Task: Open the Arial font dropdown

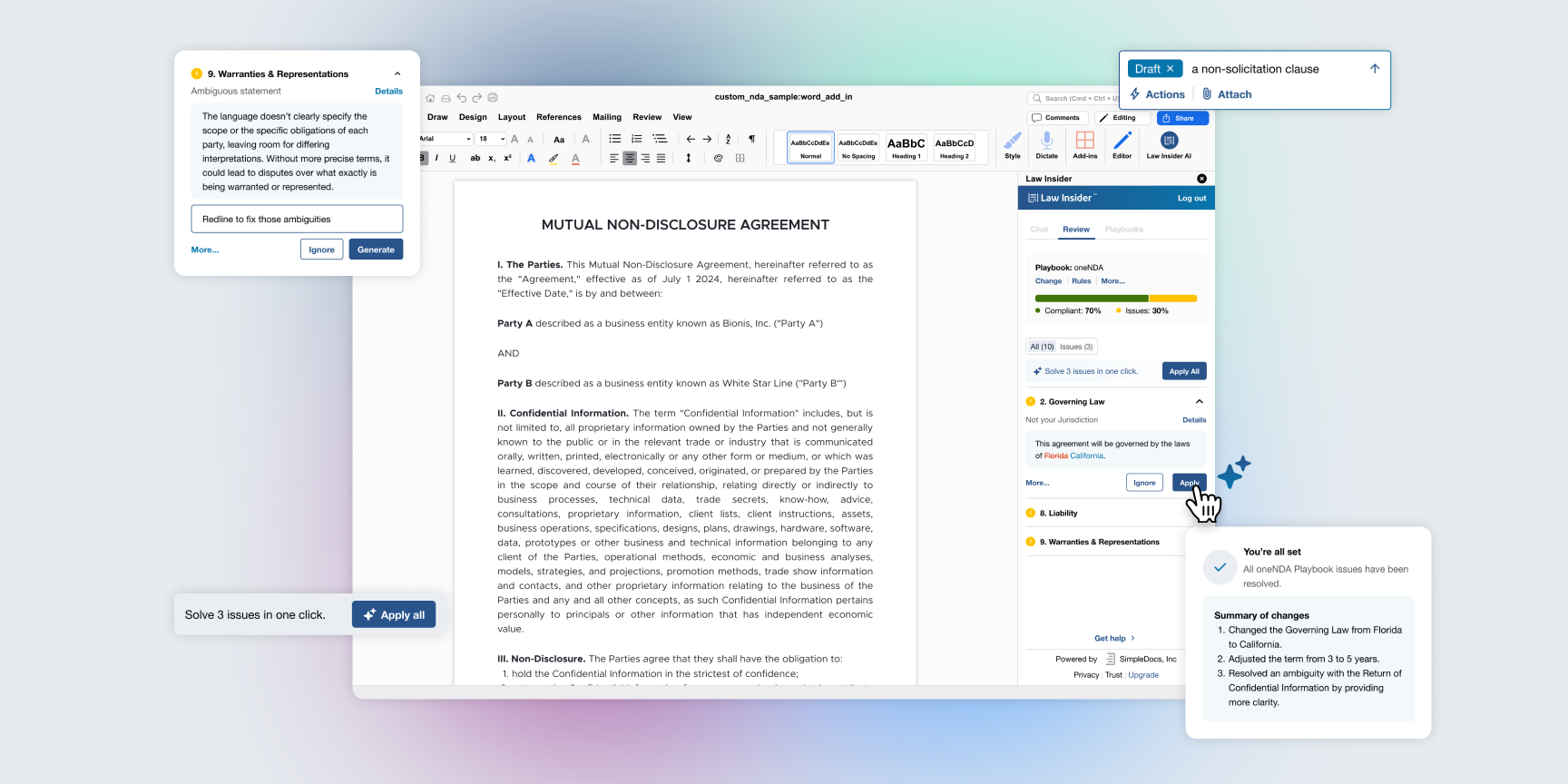Action: (446, 139)
